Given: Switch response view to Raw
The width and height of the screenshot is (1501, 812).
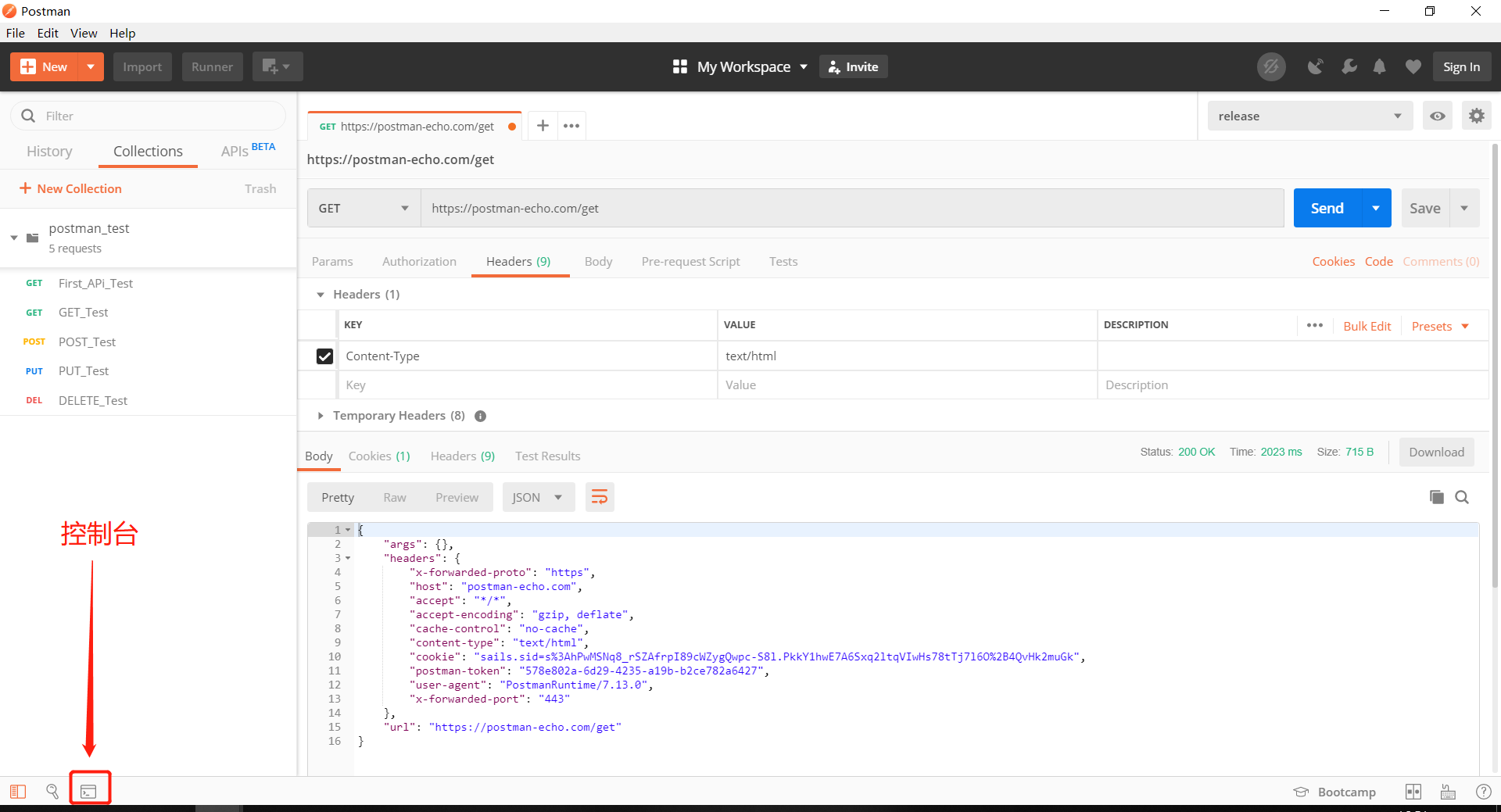Looking at the screenshot, I should [x=395, y=497].
